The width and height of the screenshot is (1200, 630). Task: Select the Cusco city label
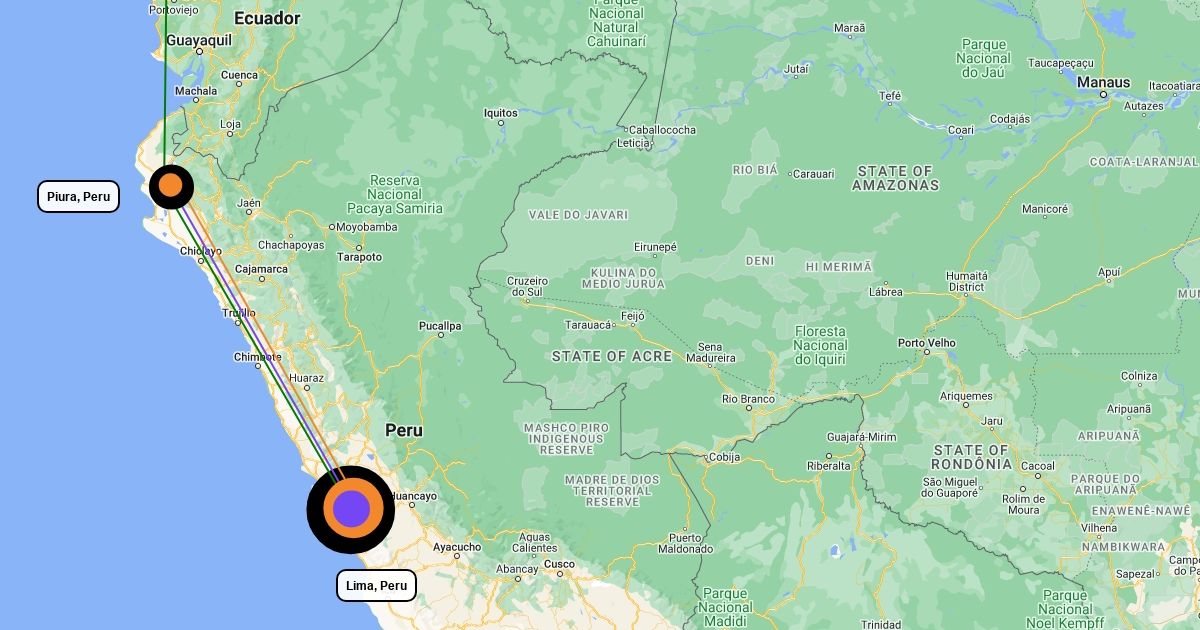[x=559, y=564]
